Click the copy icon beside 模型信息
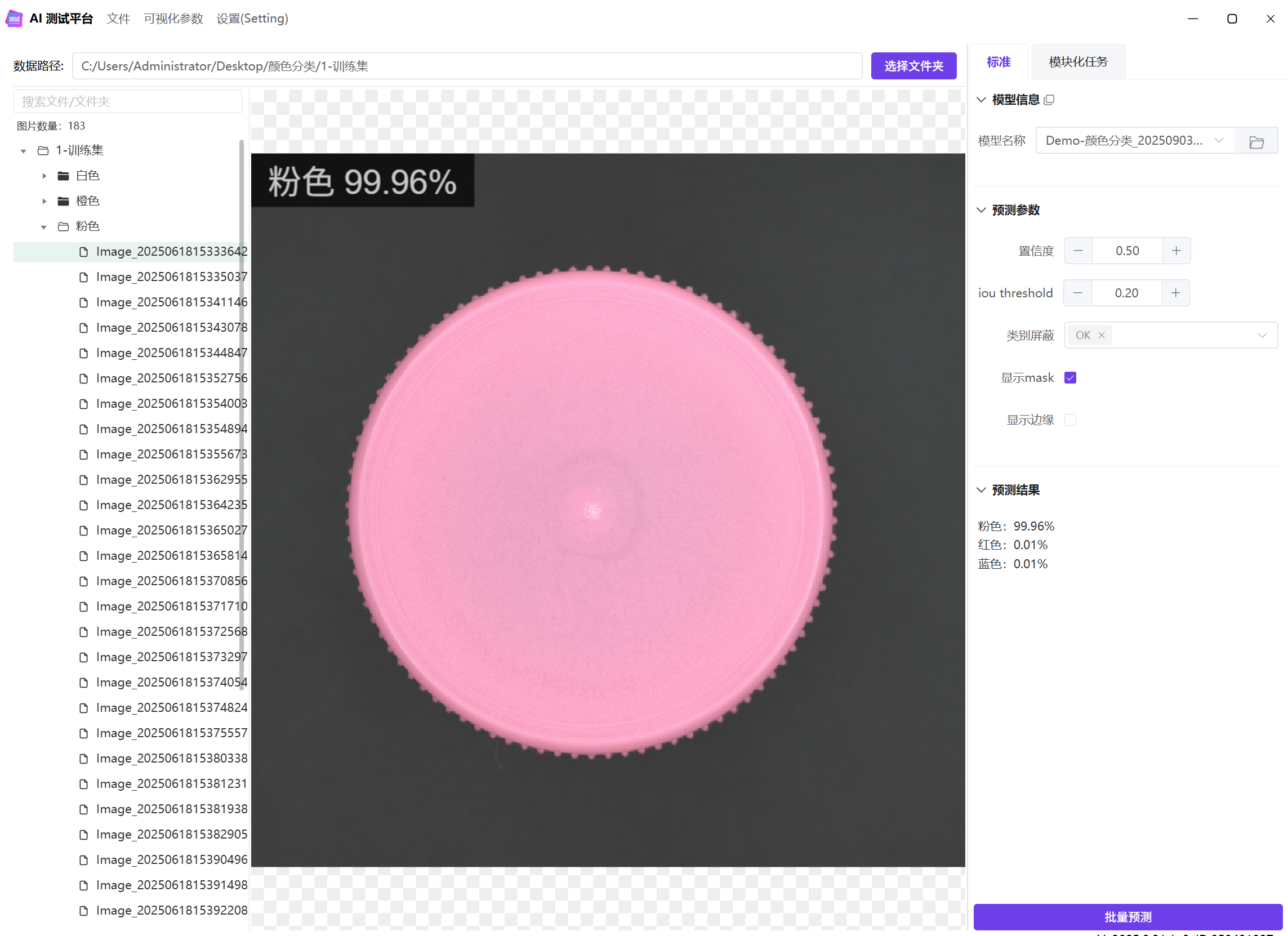 (1049, 100)
